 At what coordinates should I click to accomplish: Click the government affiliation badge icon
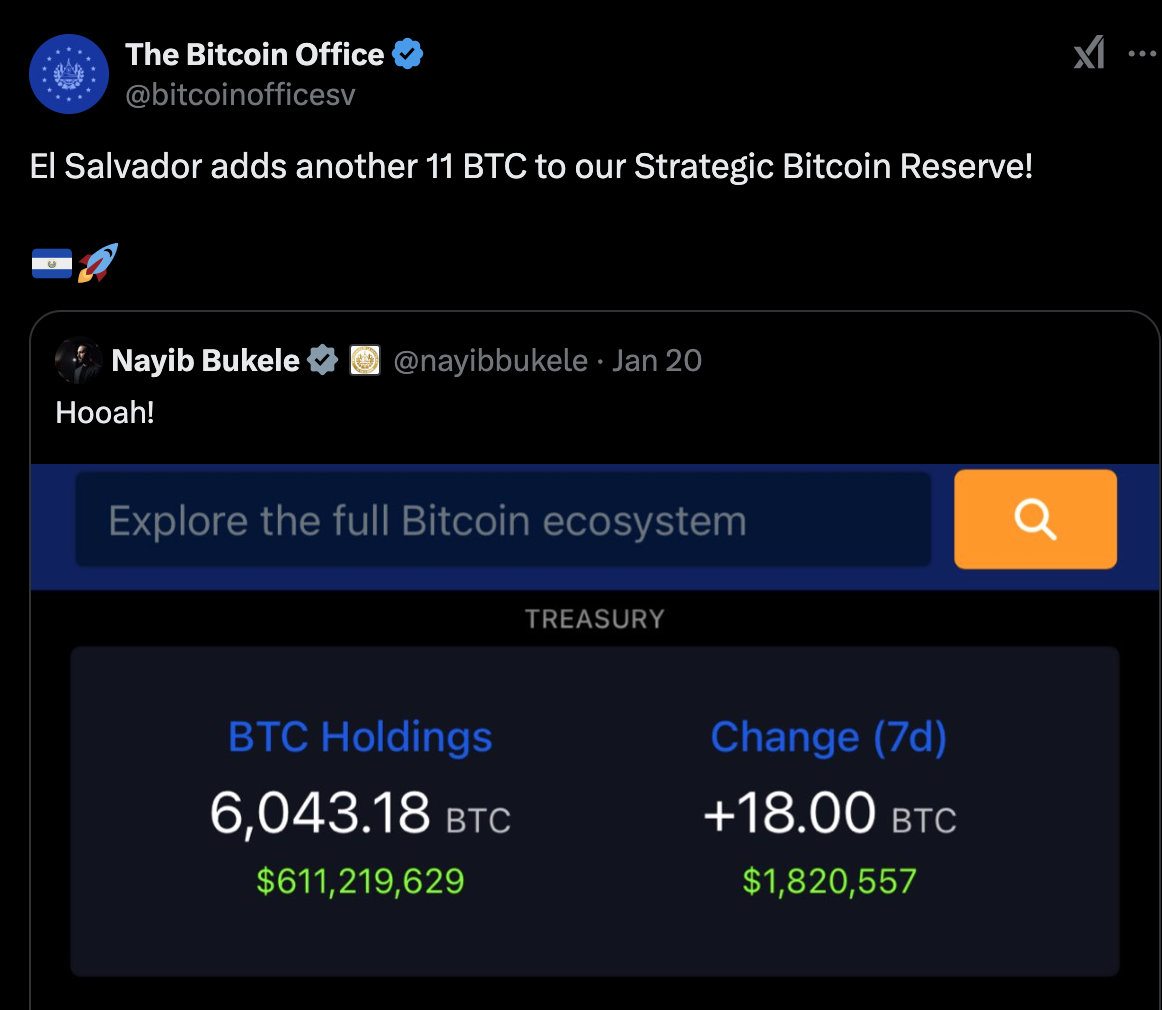365,361
